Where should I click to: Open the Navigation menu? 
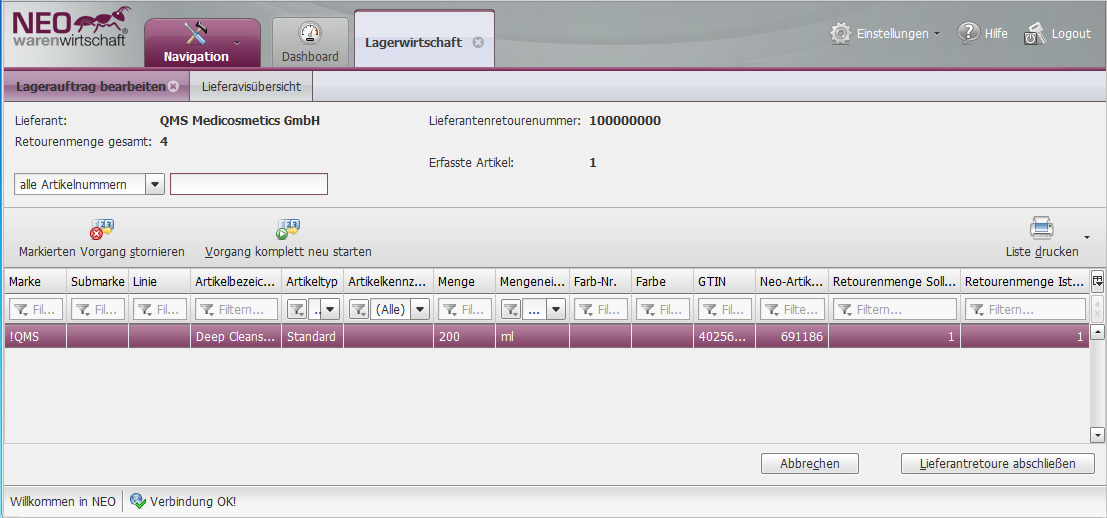tap(202, 42)
